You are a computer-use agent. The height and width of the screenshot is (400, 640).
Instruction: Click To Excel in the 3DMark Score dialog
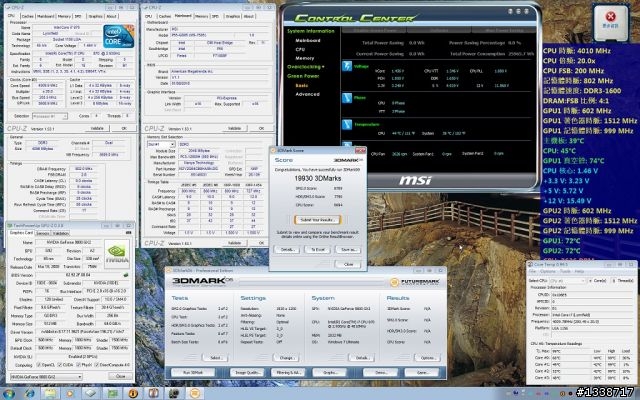click(x=318, y=249)
